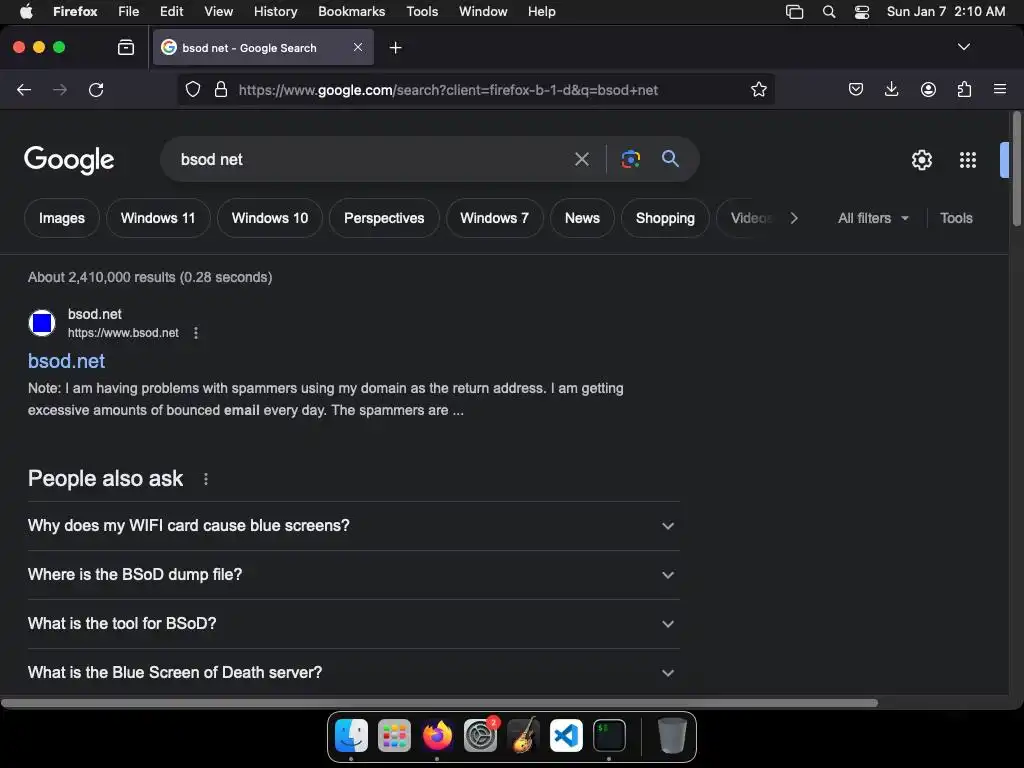Open a new tab with plus button
The image size is (1024, 768).
pyautogui.click(x=395, y=48)
